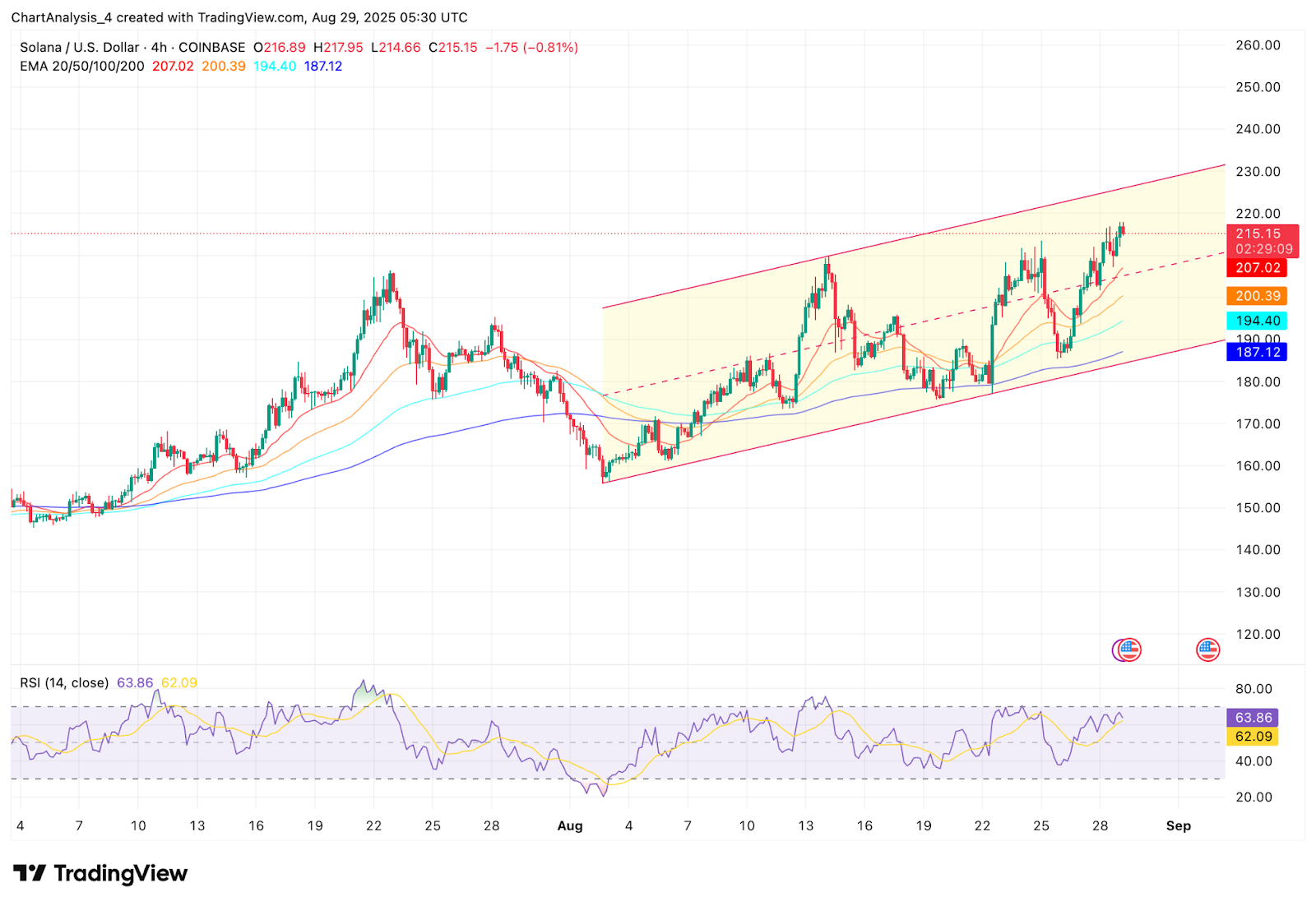Click the open value O216.89 in the legend

tap(279, 48)
